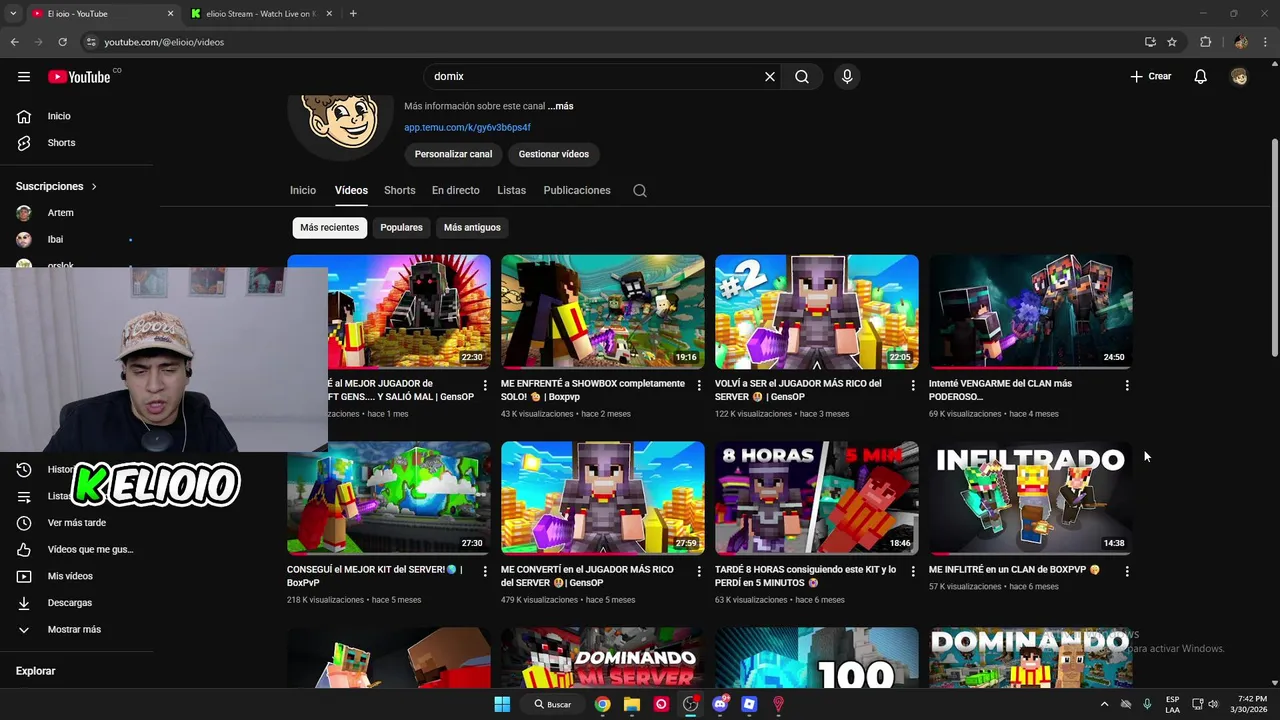Open the browser tab search dropdown arrow
Viewport: 1280px width, 720px height.
[x=13, y=14]
